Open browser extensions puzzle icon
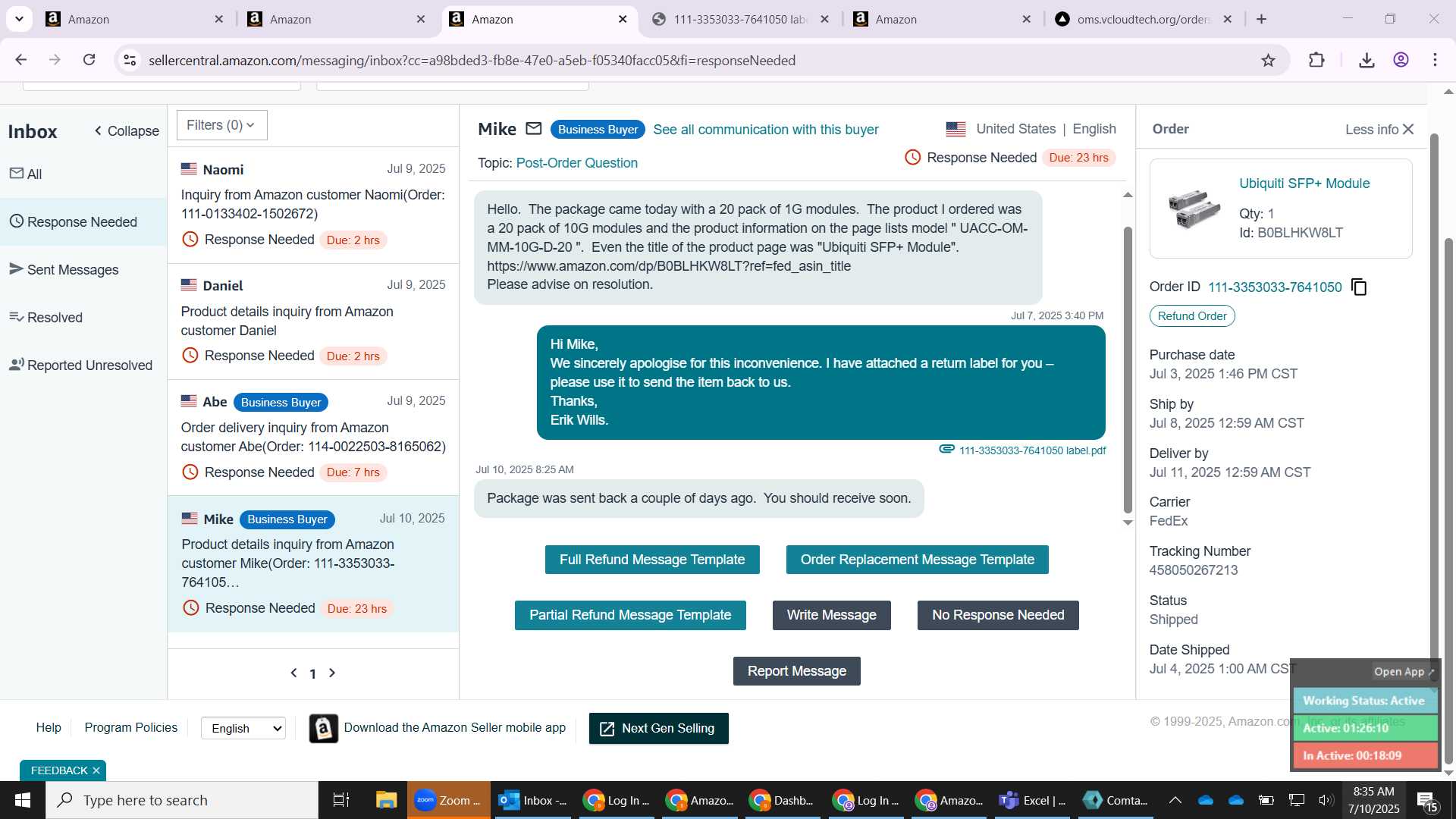 1316,60
